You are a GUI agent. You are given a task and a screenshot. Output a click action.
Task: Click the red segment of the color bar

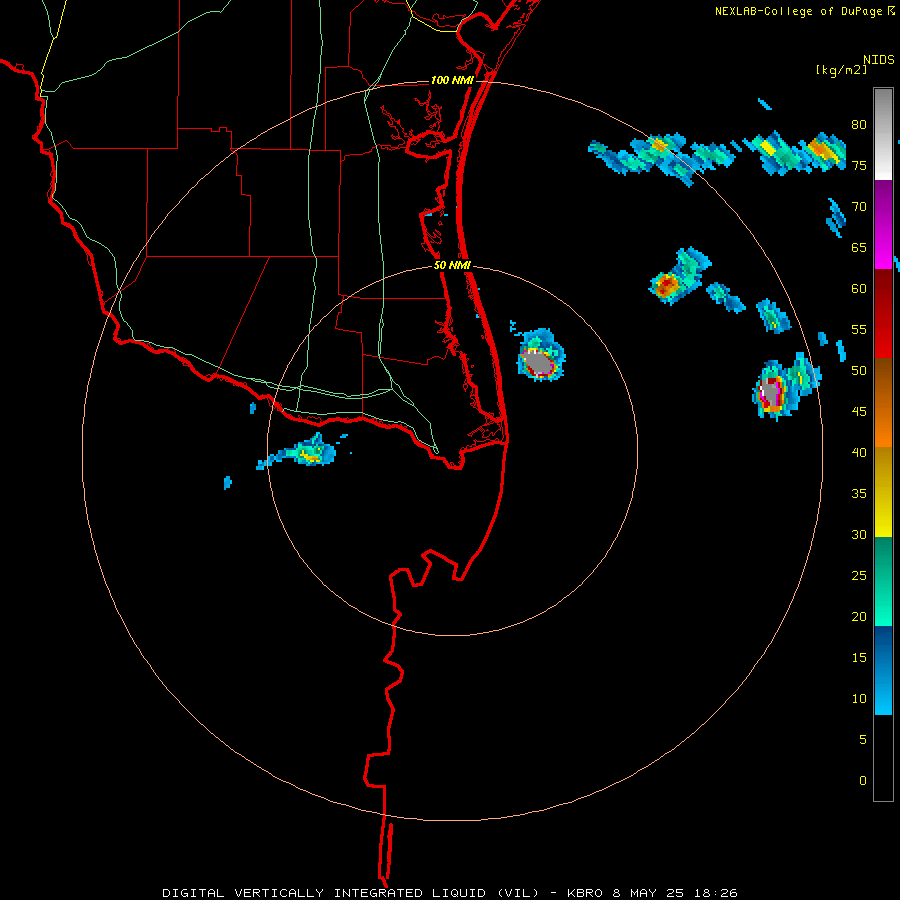[883, 313]
